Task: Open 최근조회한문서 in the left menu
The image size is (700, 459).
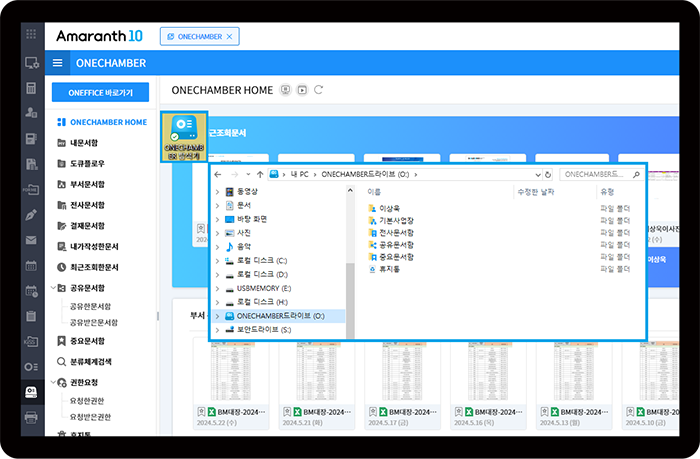Action: click(x=88, y=267)
